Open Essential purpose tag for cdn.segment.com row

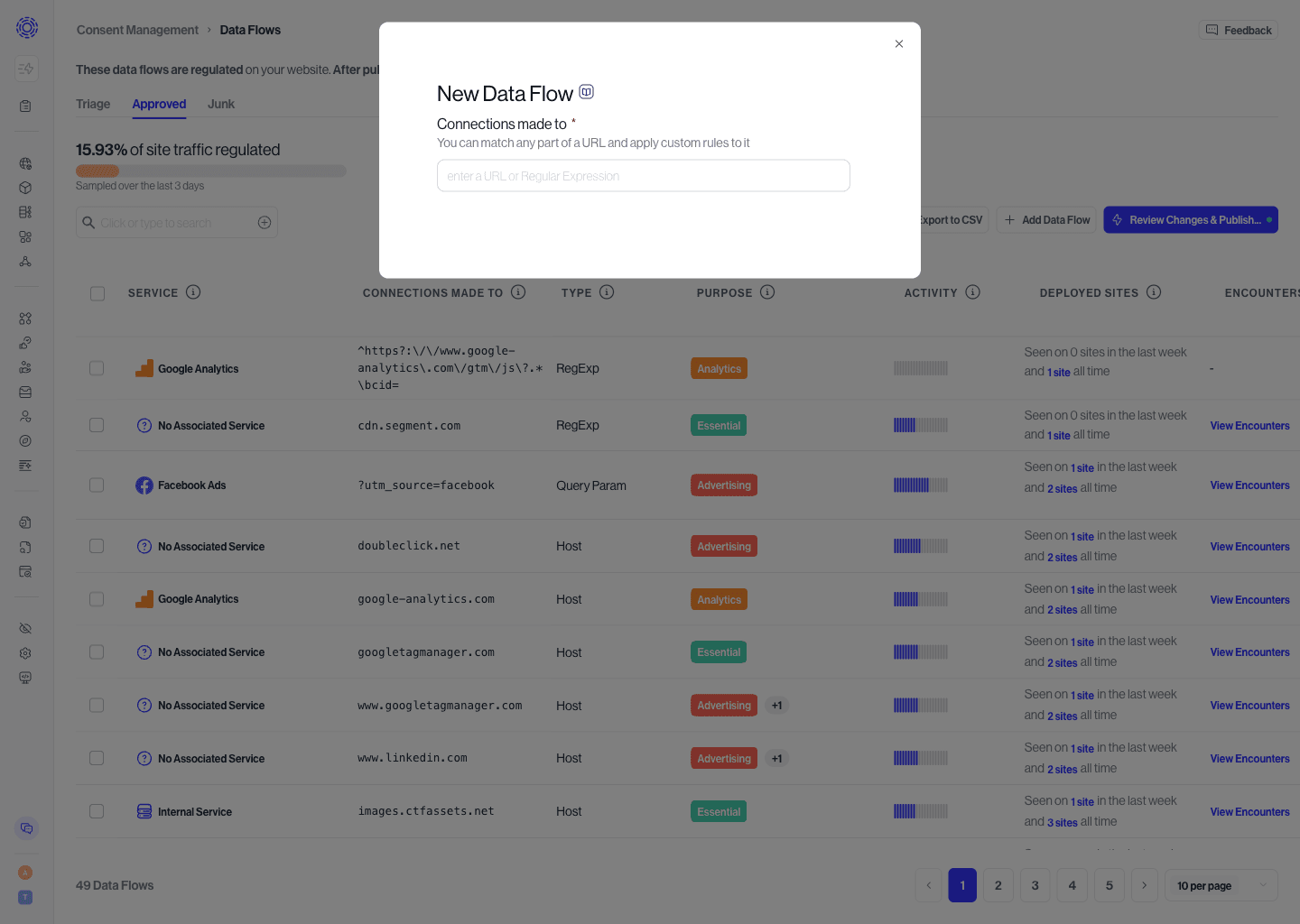tap(719, 426)
